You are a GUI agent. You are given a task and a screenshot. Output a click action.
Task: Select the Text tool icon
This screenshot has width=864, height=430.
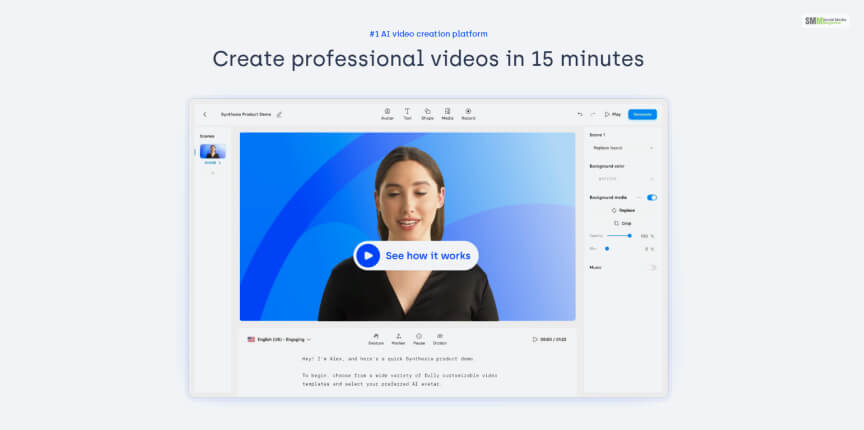[x=407, y=113]
